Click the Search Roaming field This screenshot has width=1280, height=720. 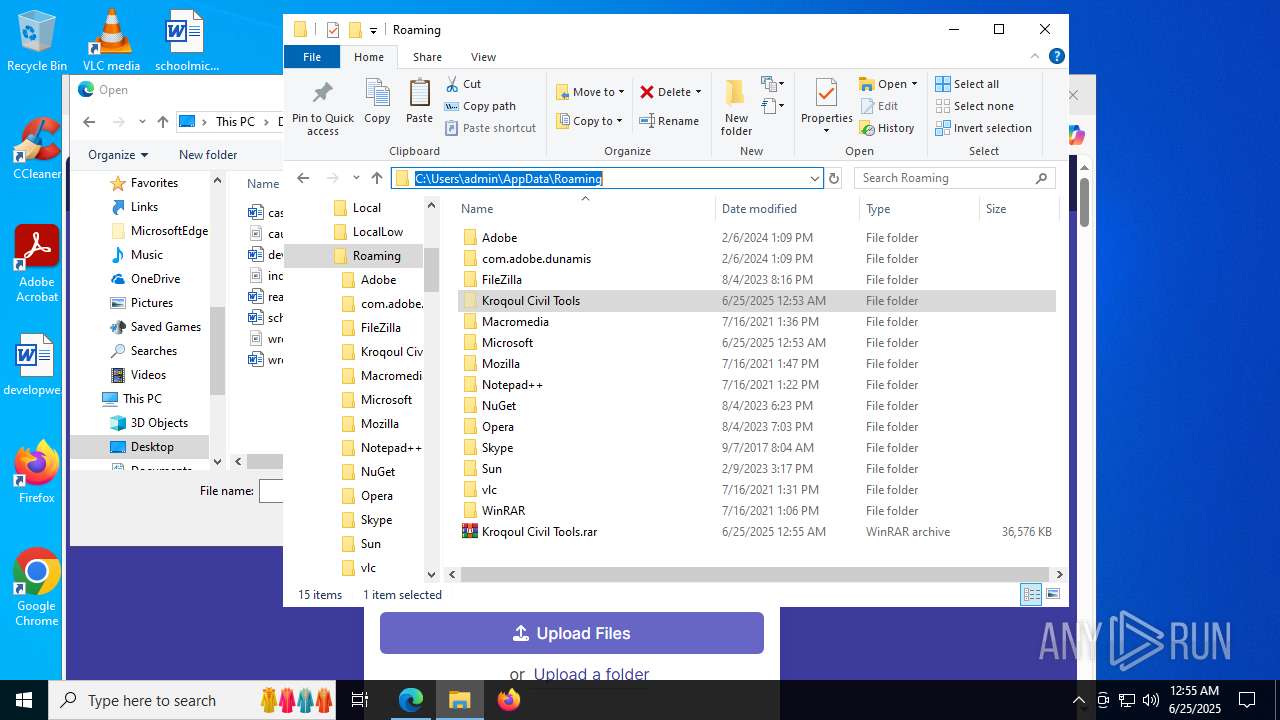[955, 178]
